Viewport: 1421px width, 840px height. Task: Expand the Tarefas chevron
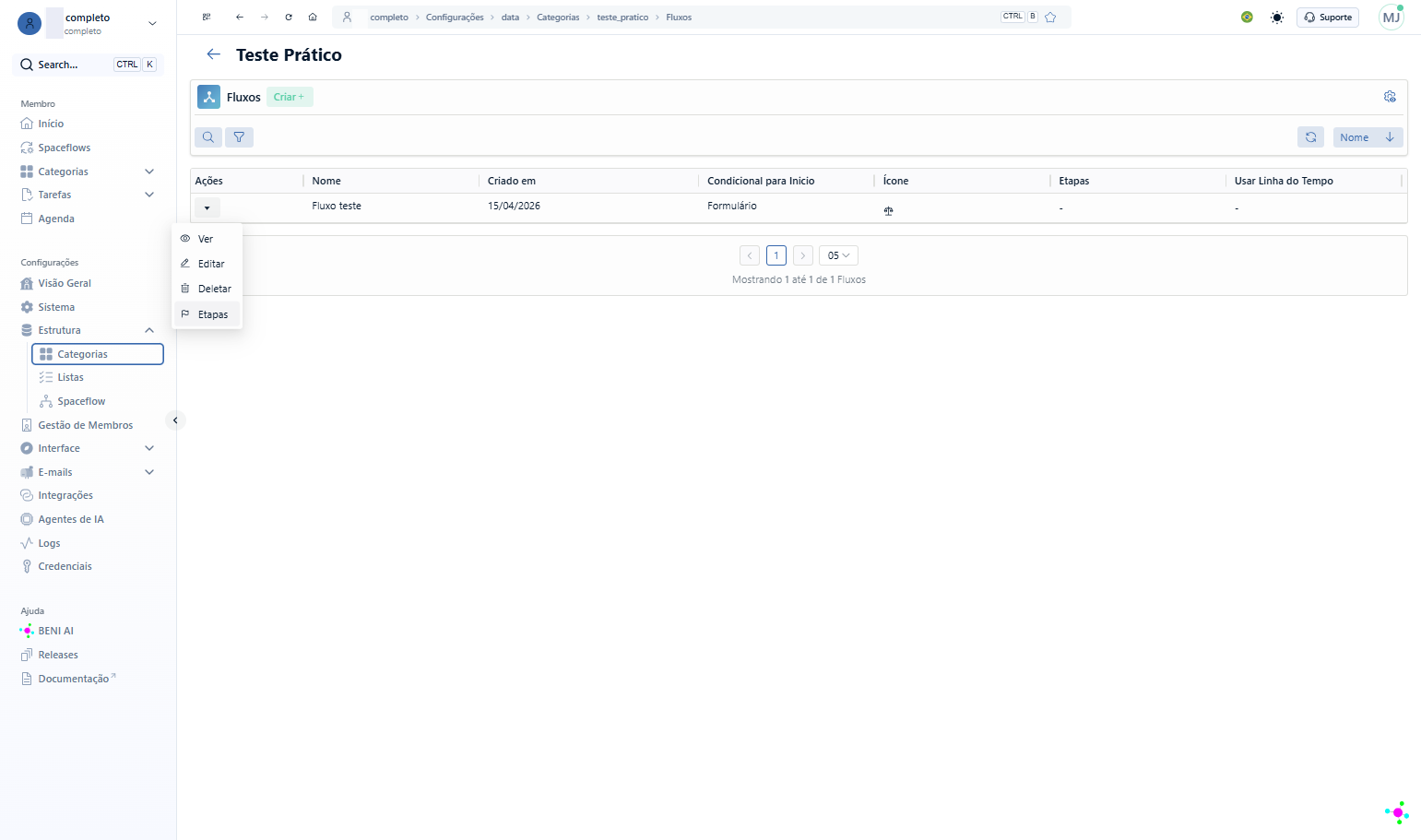[149, 195]
